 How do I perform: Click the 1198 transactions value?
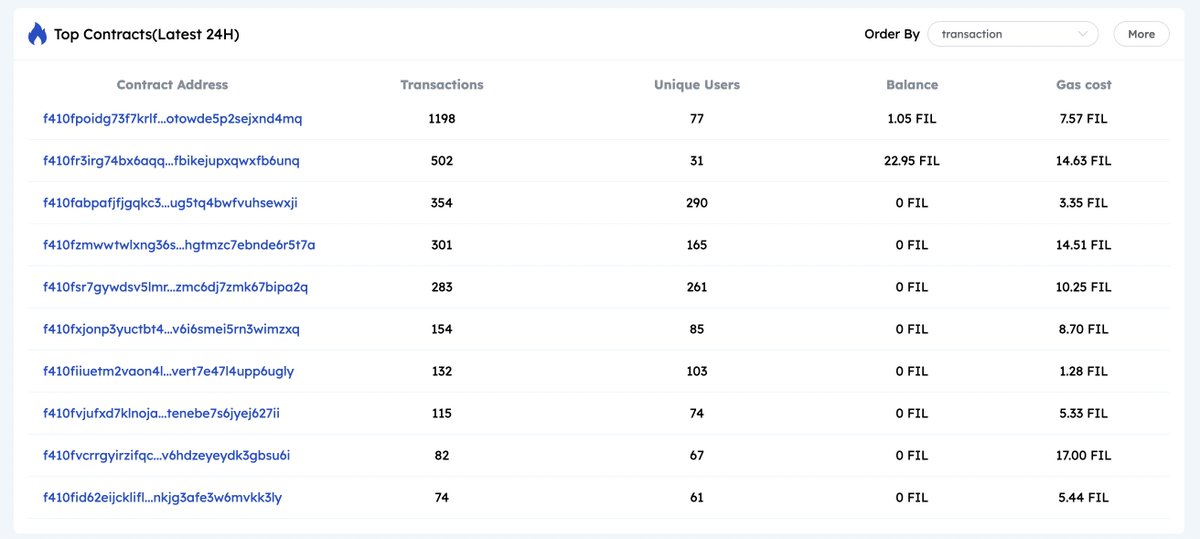coord(441,118)
